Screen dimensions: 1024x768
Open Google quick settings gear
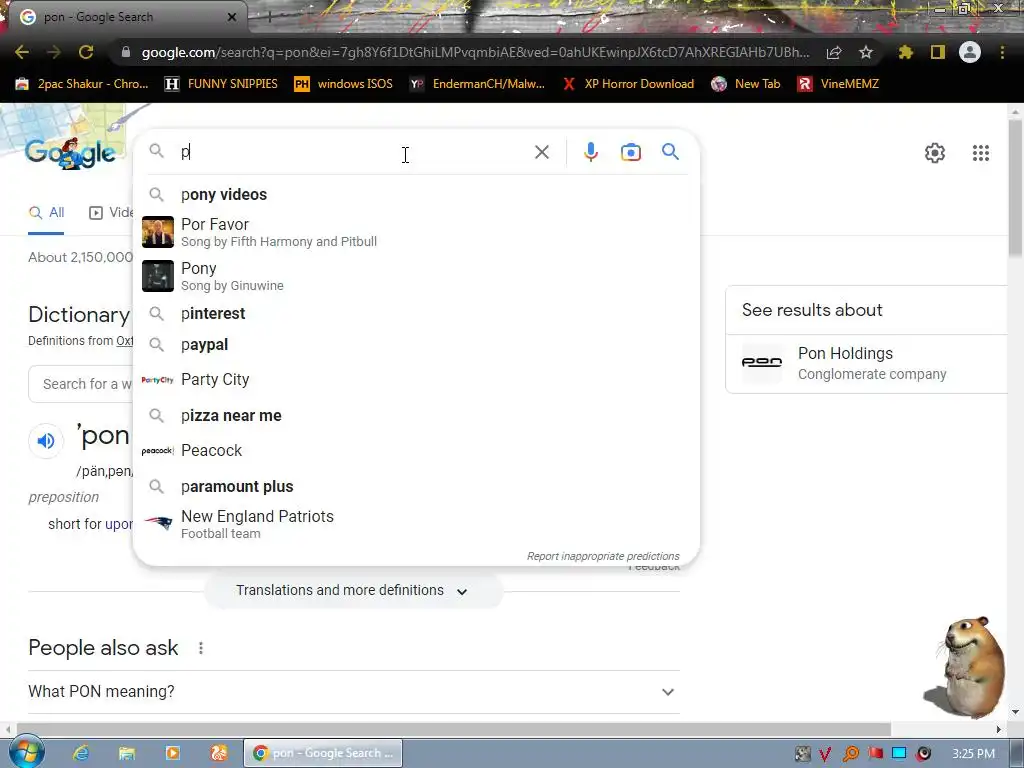tap(935, 153)
